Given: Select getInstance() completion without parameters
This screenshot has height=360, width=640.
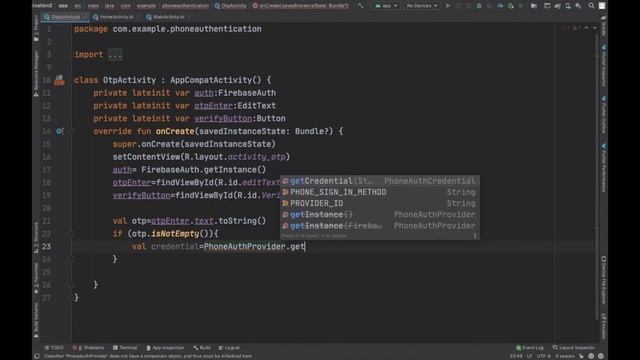Looking at the screenshot, I should [x=380, y=214].
